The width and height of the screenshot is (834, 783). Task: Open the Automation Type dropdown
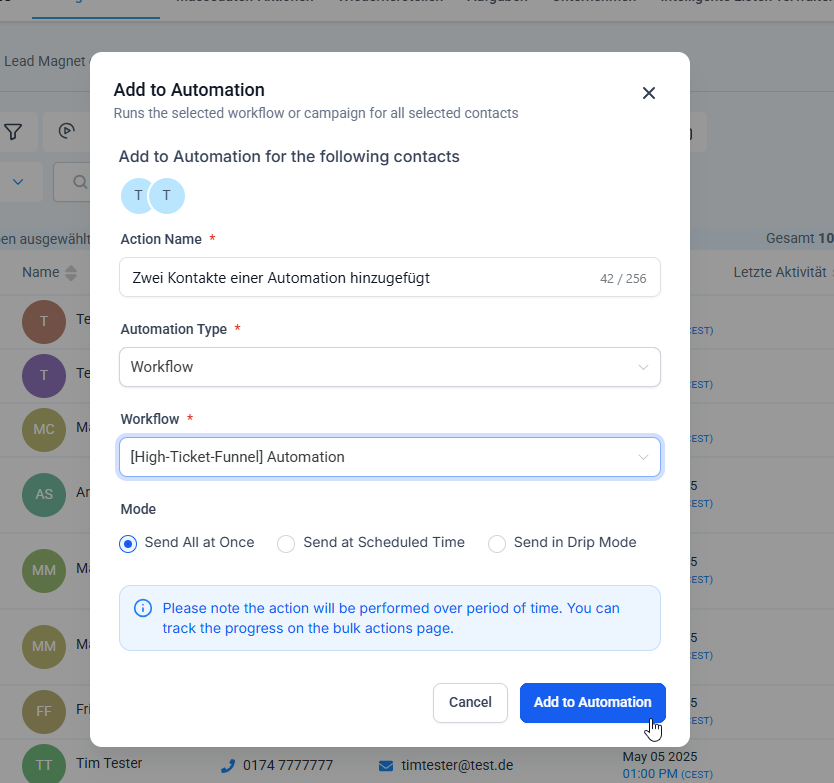coord(389,367)
